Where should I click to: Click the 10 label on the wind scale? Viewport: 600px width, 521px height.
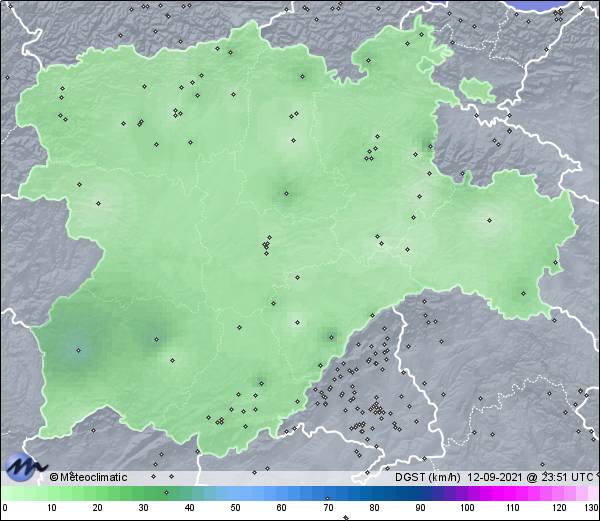[52, 508]
